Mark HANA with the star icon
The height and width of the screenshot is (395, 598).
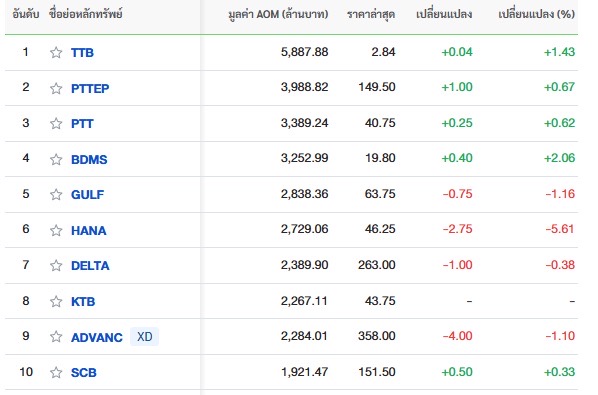[x=56, y=230]
